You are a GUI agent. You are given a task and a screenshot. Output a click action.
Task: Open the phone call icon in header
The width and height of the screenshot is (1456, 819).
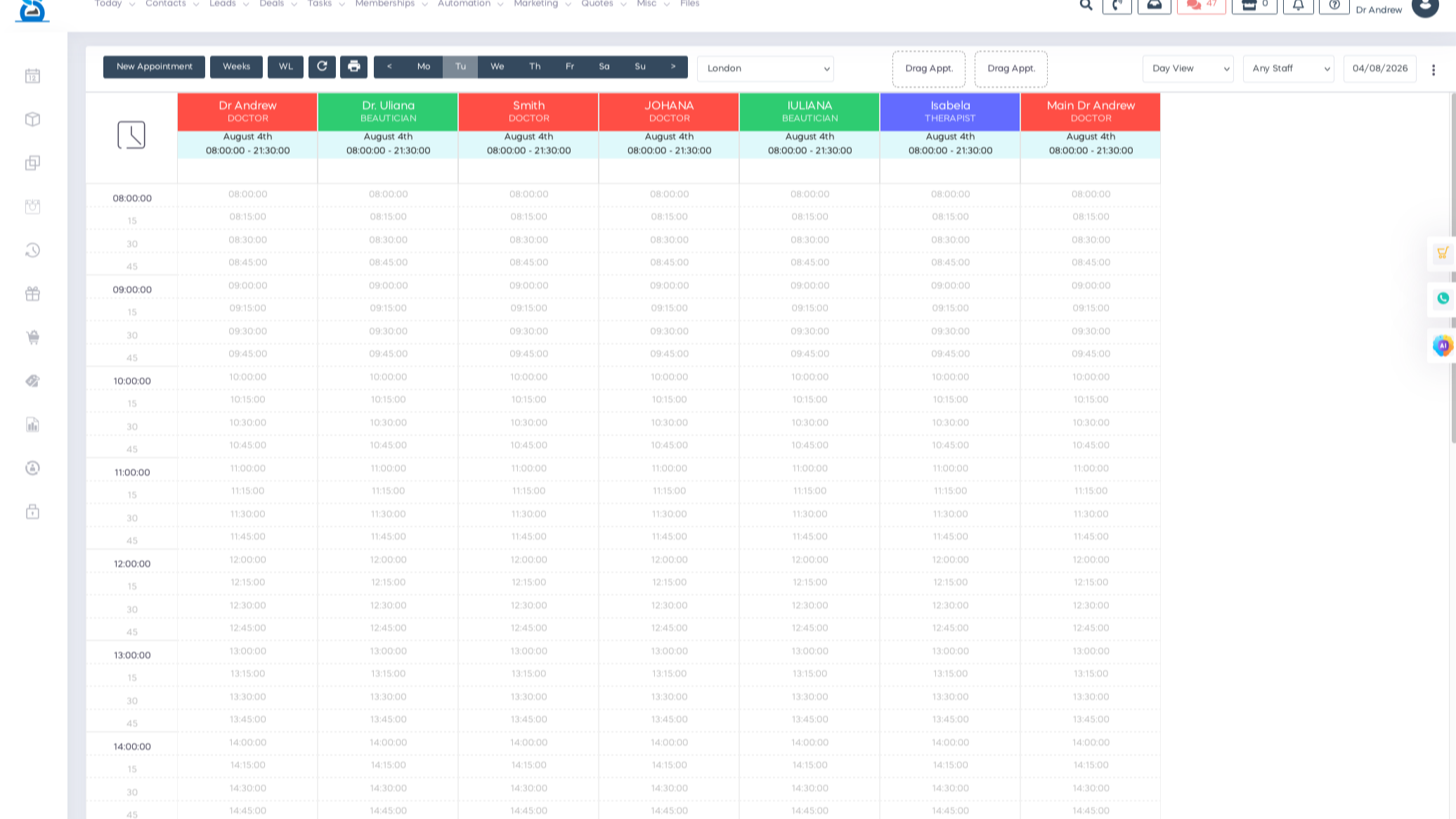[1117, 6]
